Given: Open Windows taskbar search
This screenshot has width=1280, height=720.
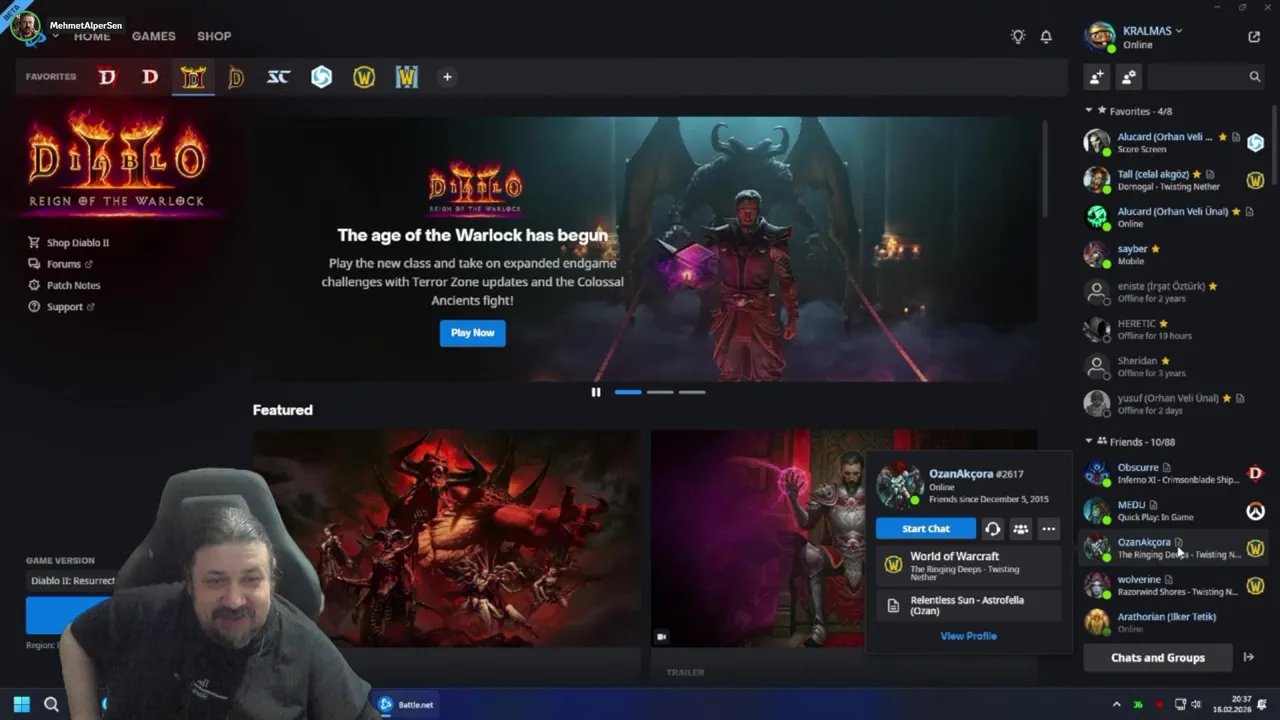Looking at the screenshot, I should tap(51, 704).
